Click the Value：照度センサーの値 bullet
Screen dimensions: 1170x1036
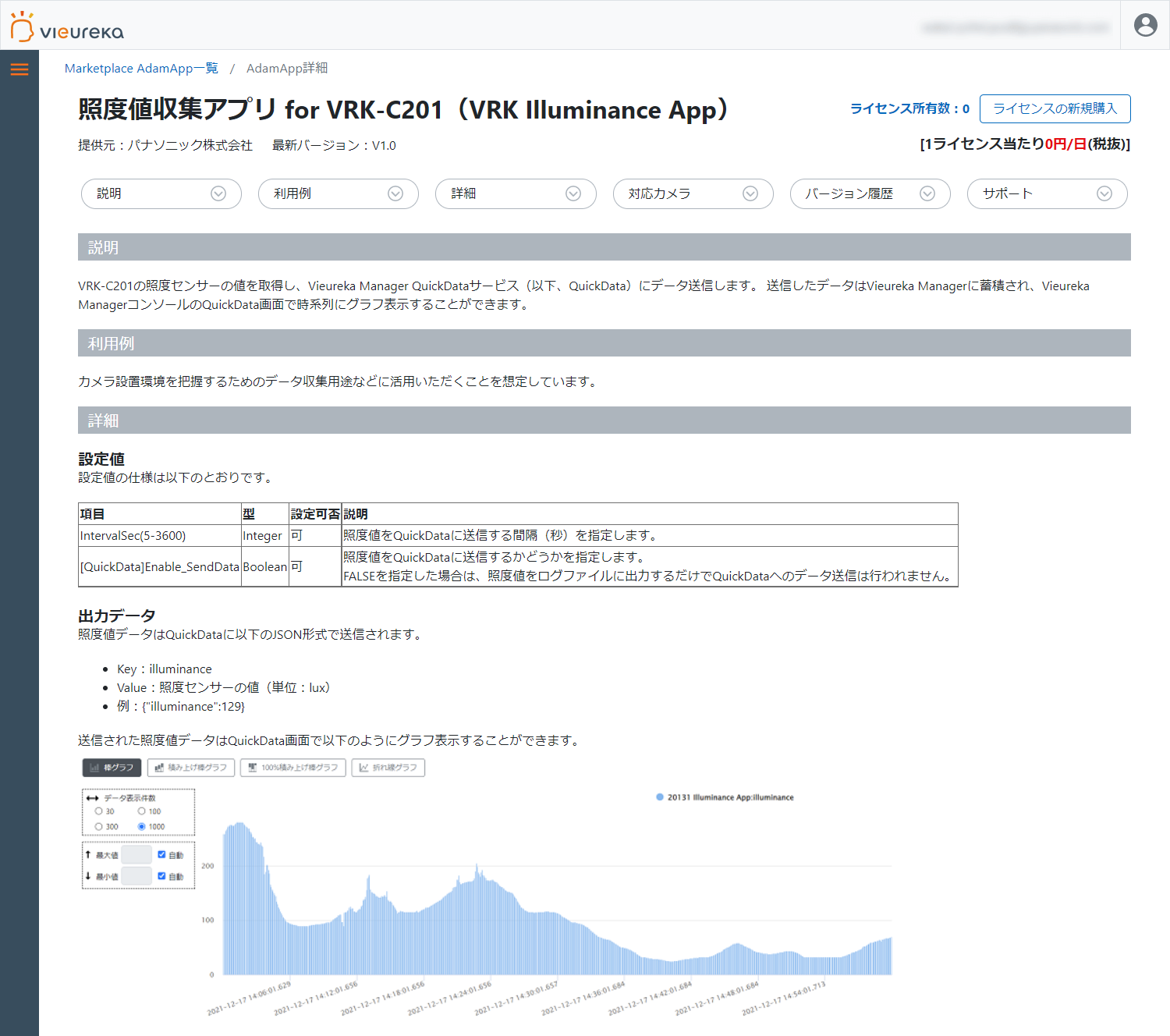click(x=226, y=688)
